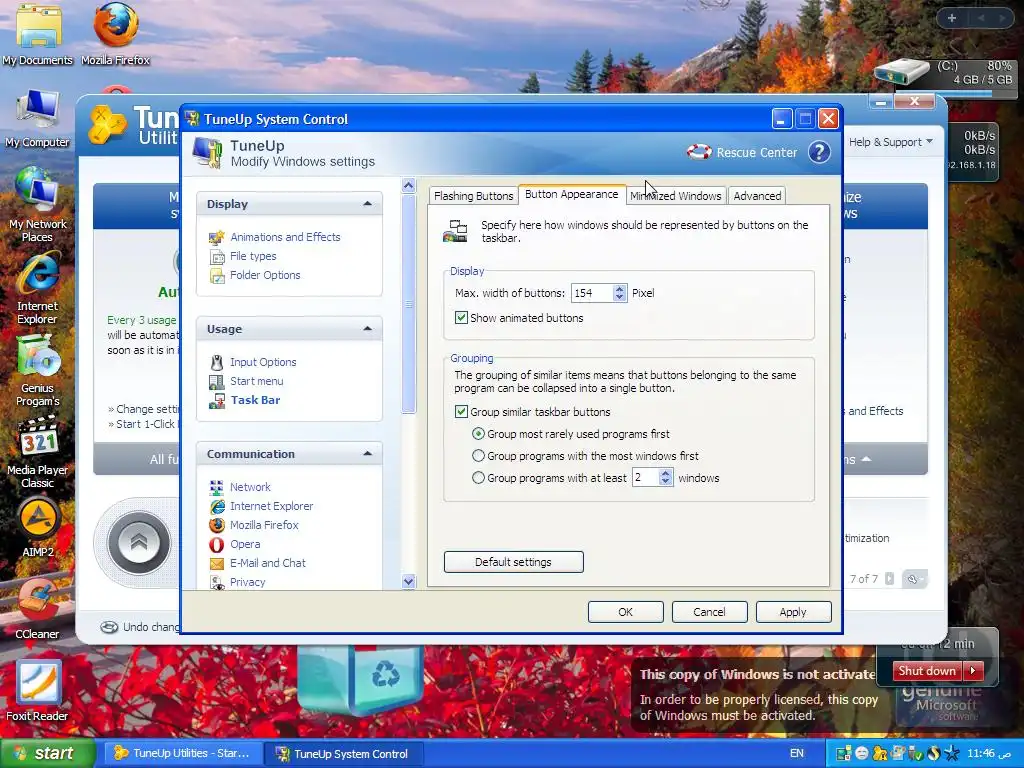1024x768 pixels.
Task: Open Help & Support dropdown in TuneUp Utilities
Action: coord(890,142)
